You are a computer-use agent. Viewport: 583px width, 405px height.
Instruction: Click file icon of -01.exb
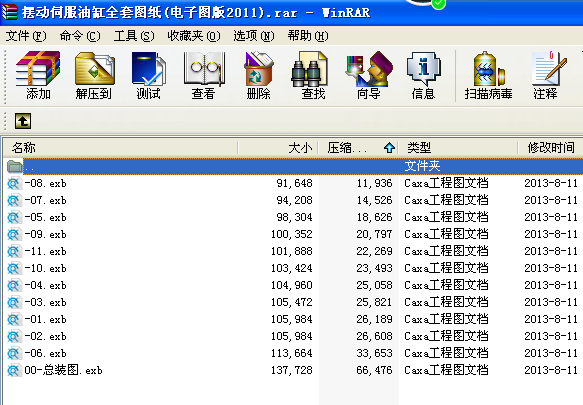14,319
